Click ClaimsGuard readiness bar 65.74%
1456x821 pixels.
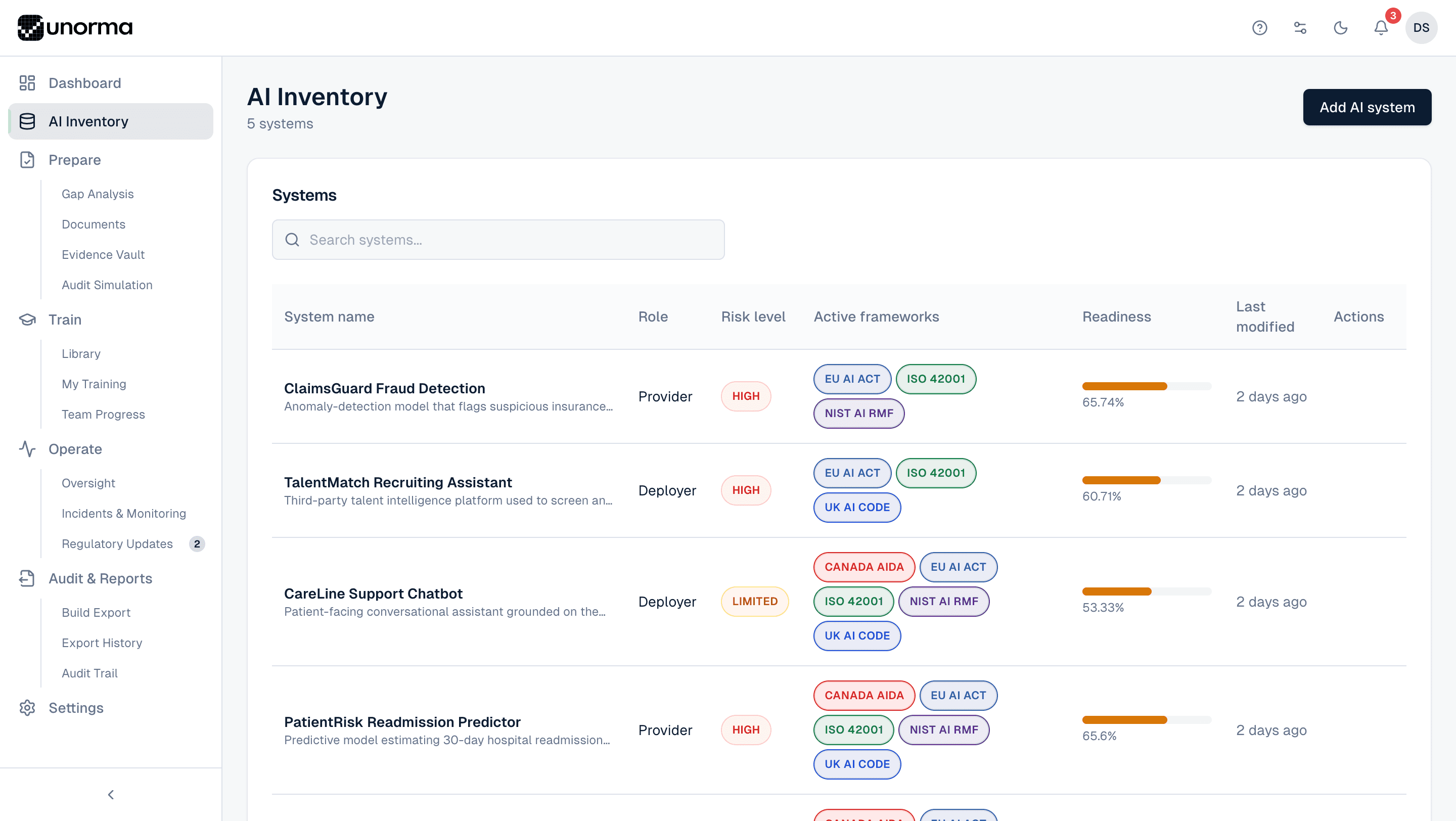(1146, 386)
